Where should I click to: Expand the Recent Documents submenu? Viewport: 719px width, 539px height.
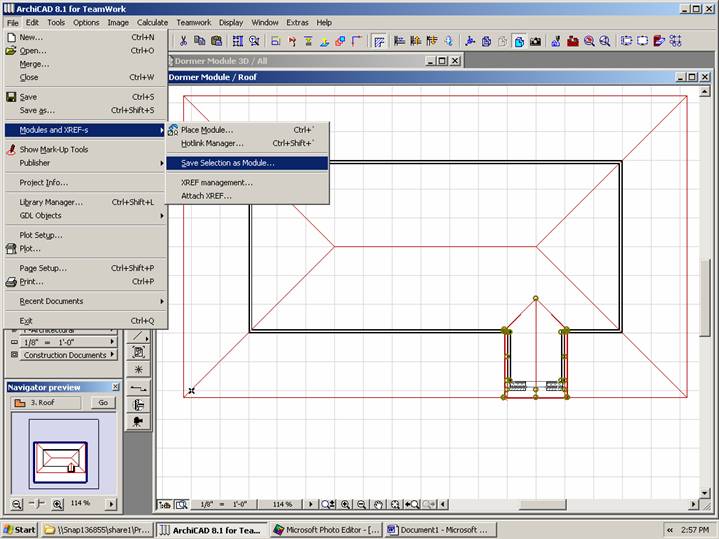pos(85,301)
